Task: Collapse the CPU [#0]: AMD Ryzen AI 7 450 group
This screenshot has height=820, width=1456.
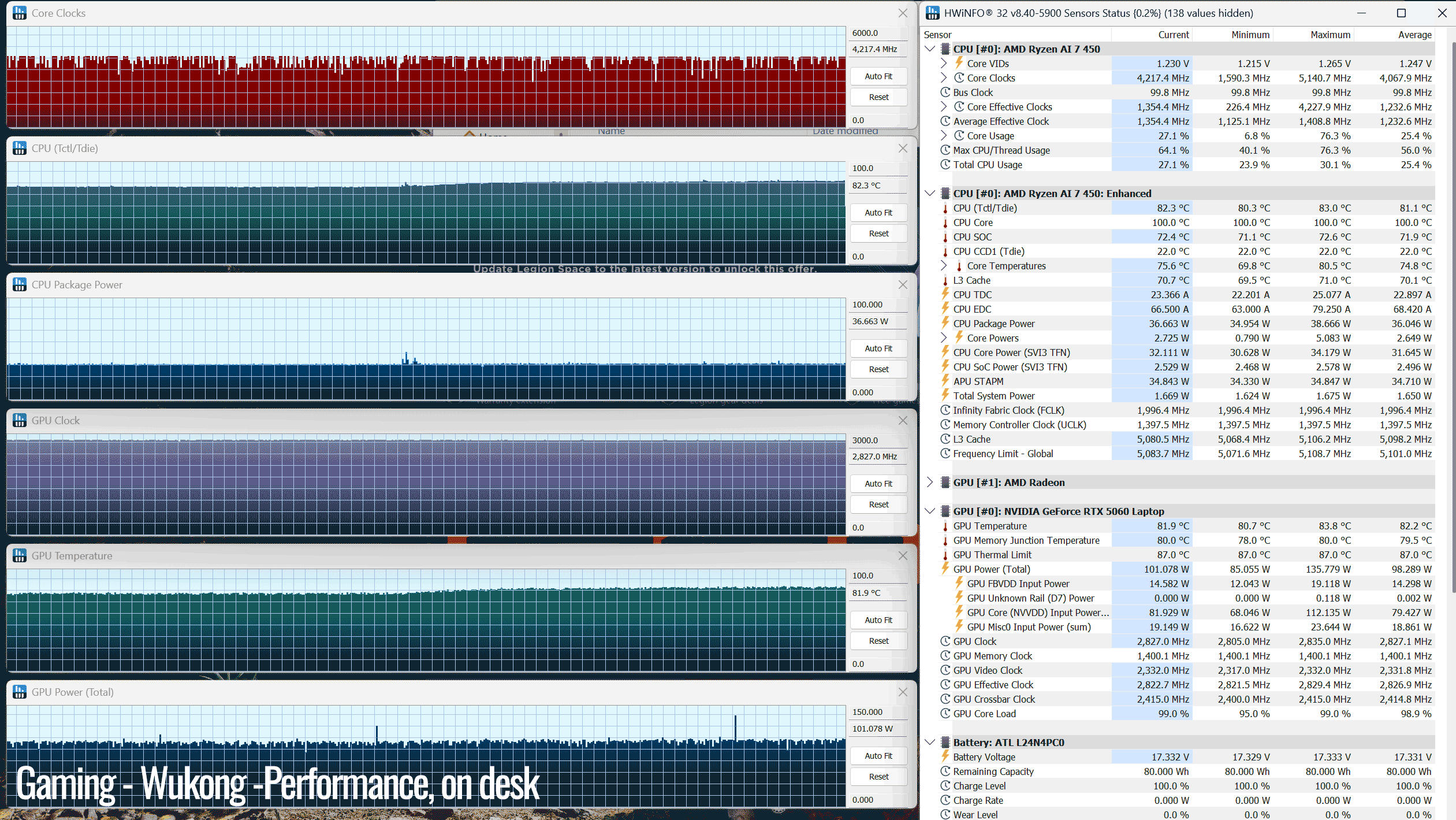Action: (930, 49)
